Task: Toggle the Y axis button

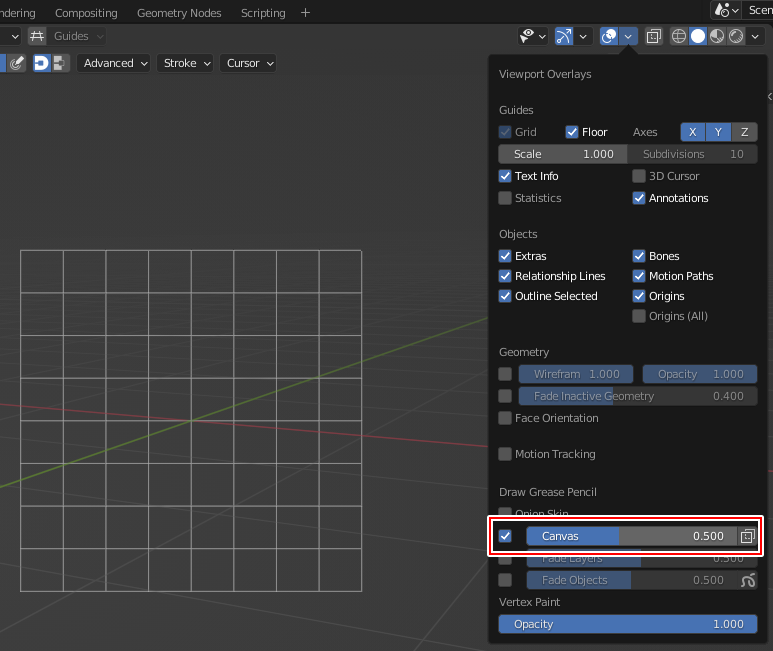Action: point(718,132)
